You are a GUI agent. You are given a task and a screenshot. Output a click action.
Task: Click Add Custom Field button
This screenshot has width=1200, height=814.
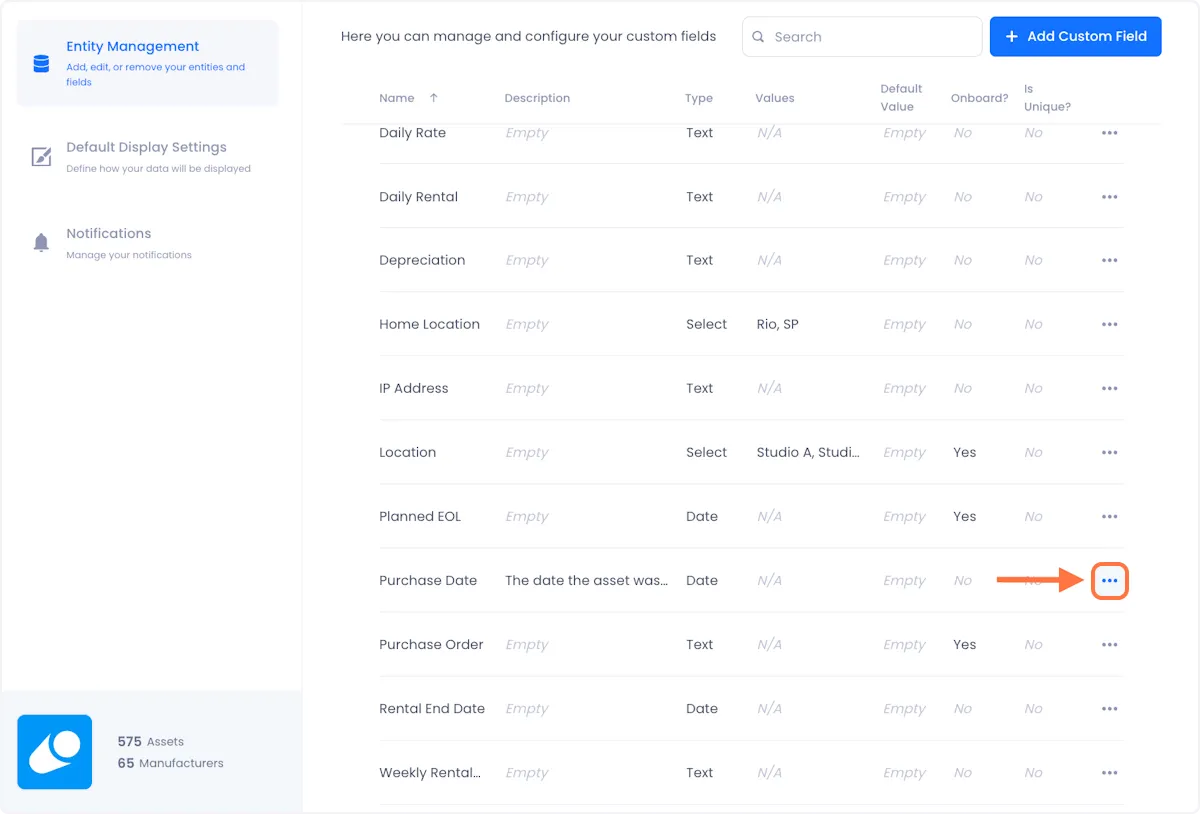pos(1075,36)
